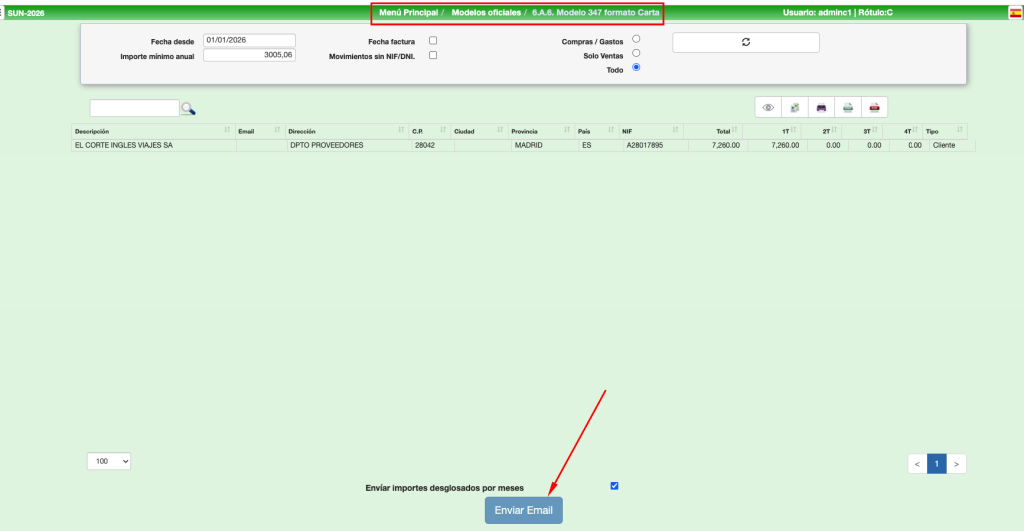Uncheck Enviar importes desglosados por meses
1024x531 pixels.
(x=614, y=486)
